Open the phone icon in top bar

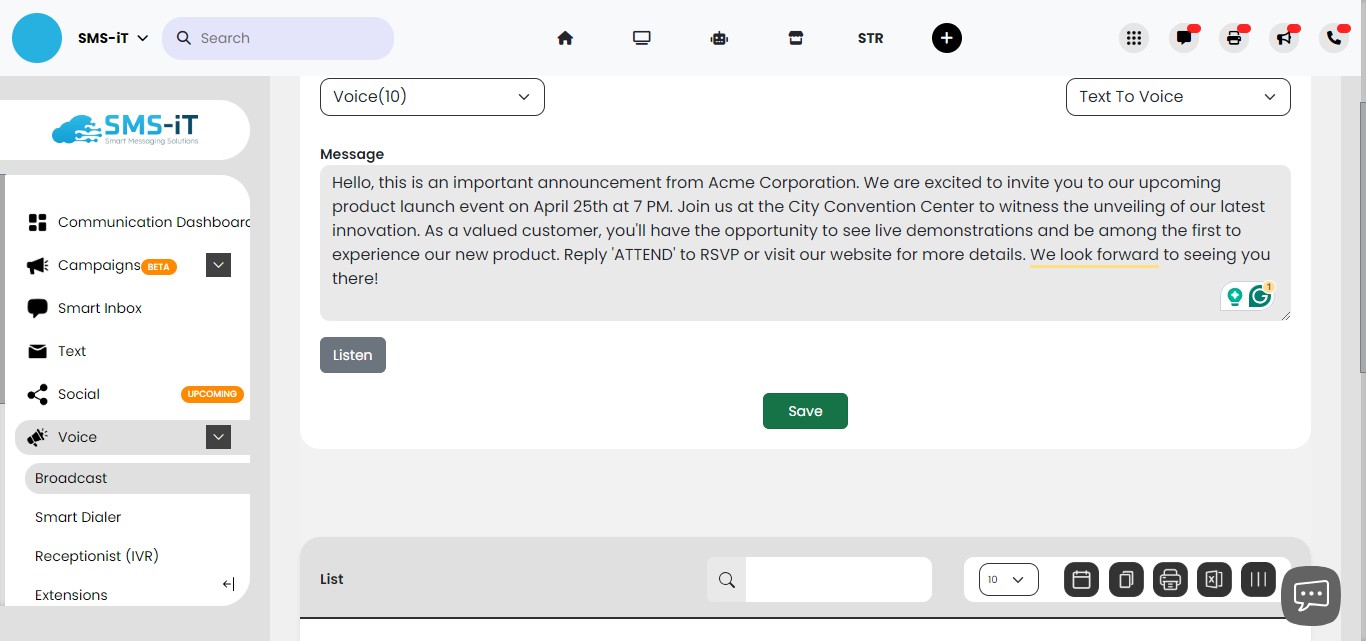pyautogui.click(x=1333, y=38)
